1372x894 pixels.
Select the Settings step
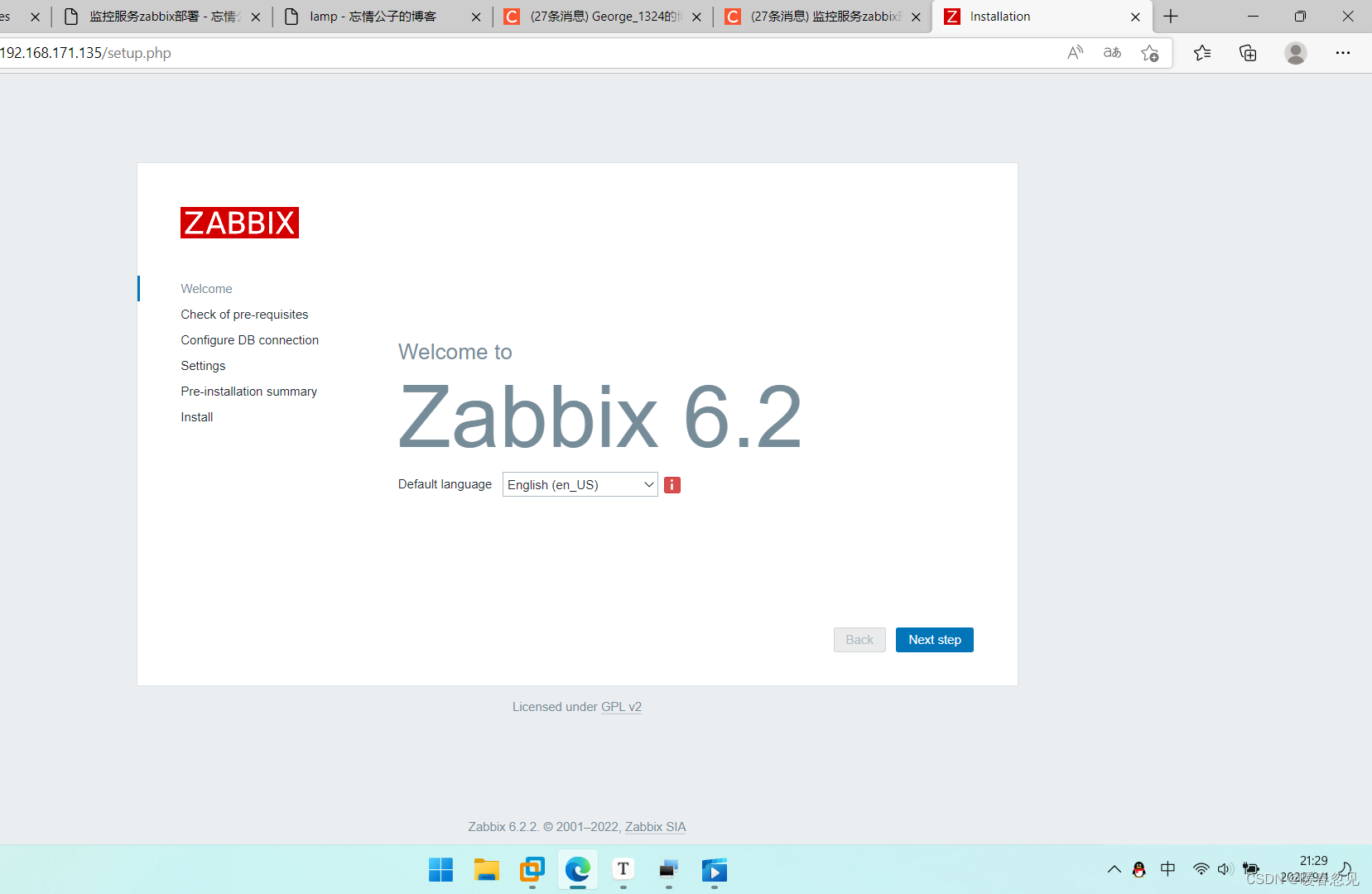[x=203, y=366]
